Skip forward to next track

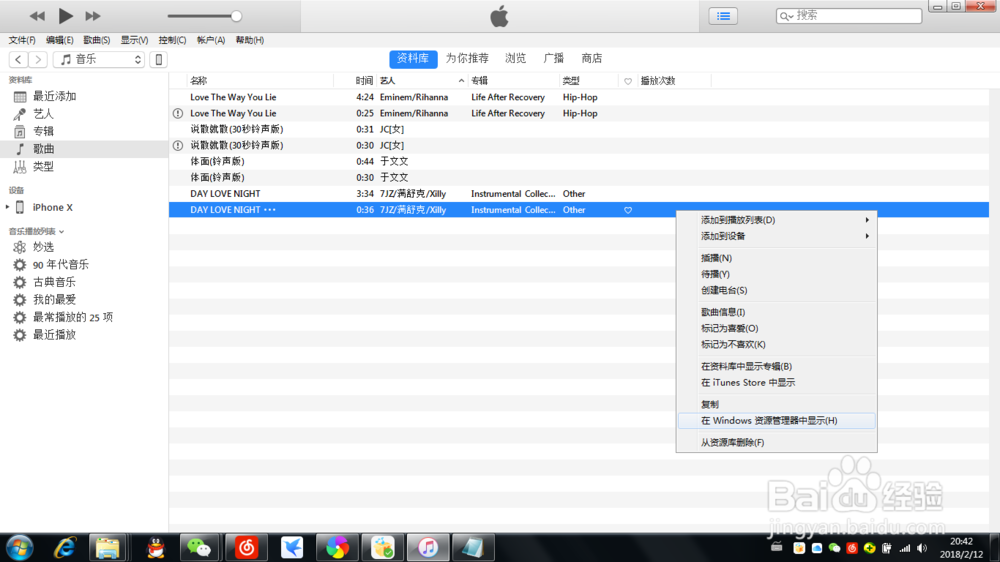click(93, 16)
